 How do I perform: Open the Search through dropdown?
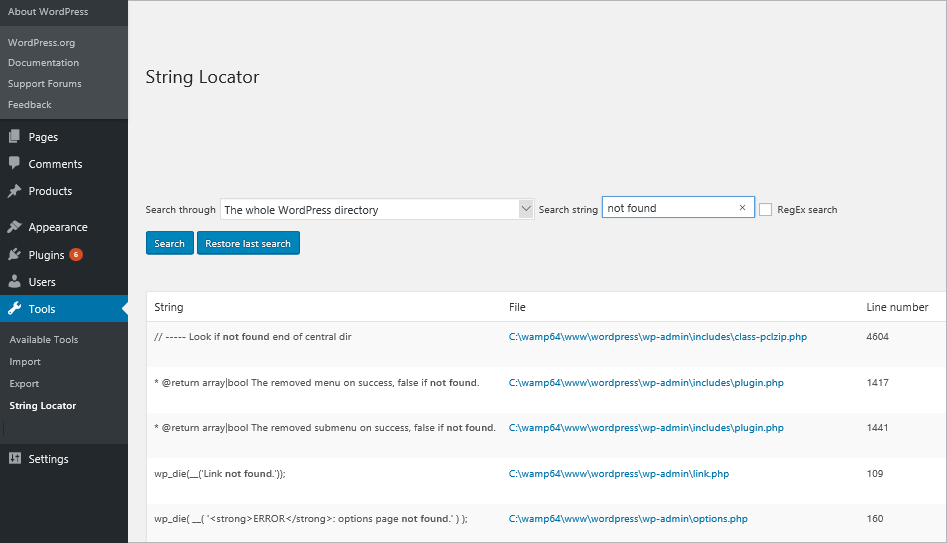click(378, 209)
